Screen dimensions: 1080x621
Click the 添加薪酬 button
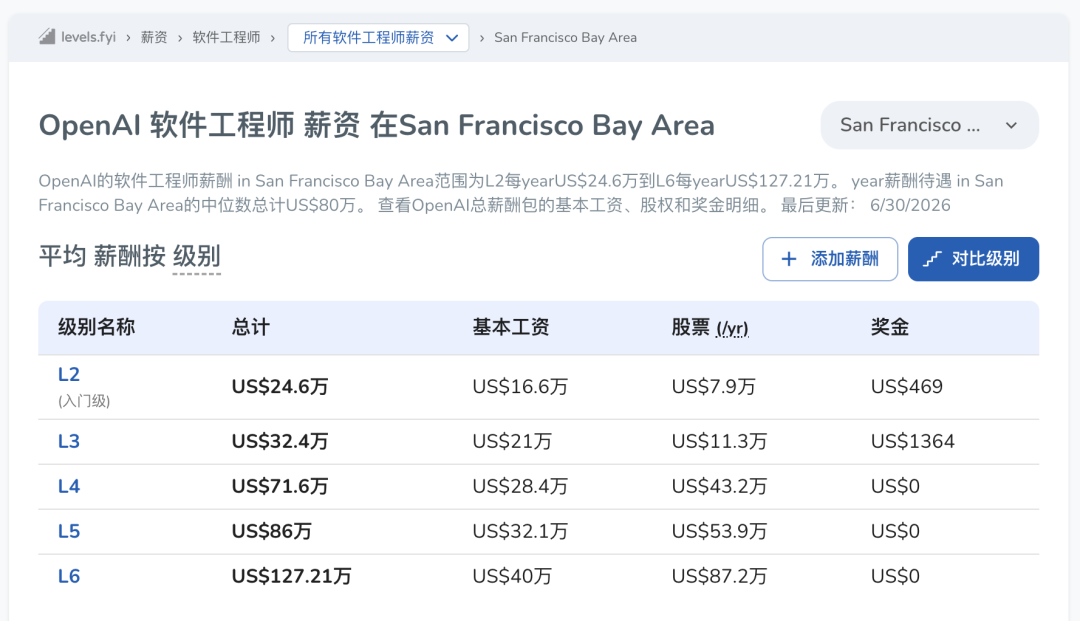[x=830, y=259]
